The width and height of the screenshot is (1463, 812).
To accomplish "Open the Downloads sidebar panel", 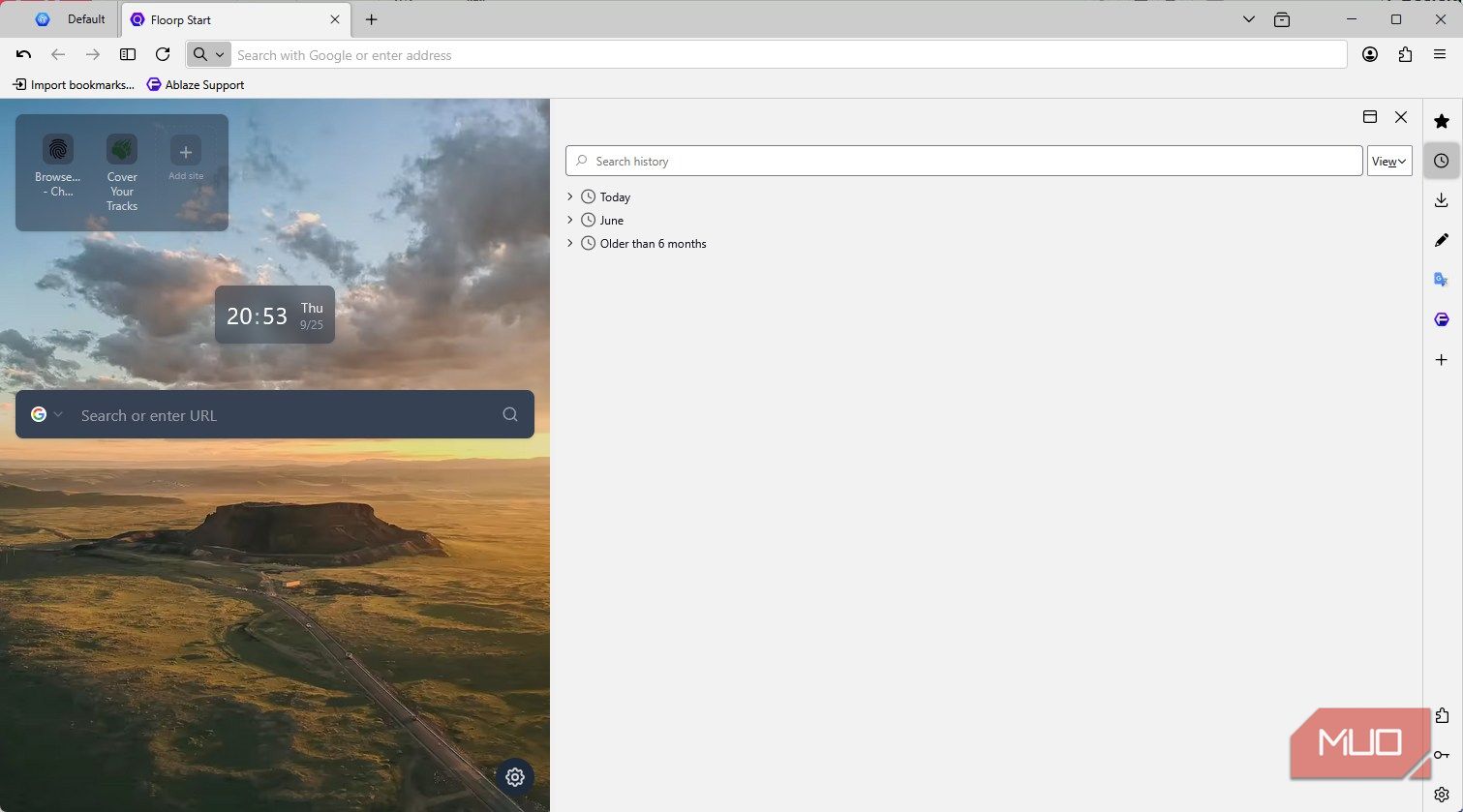I will click(1442, 200).
